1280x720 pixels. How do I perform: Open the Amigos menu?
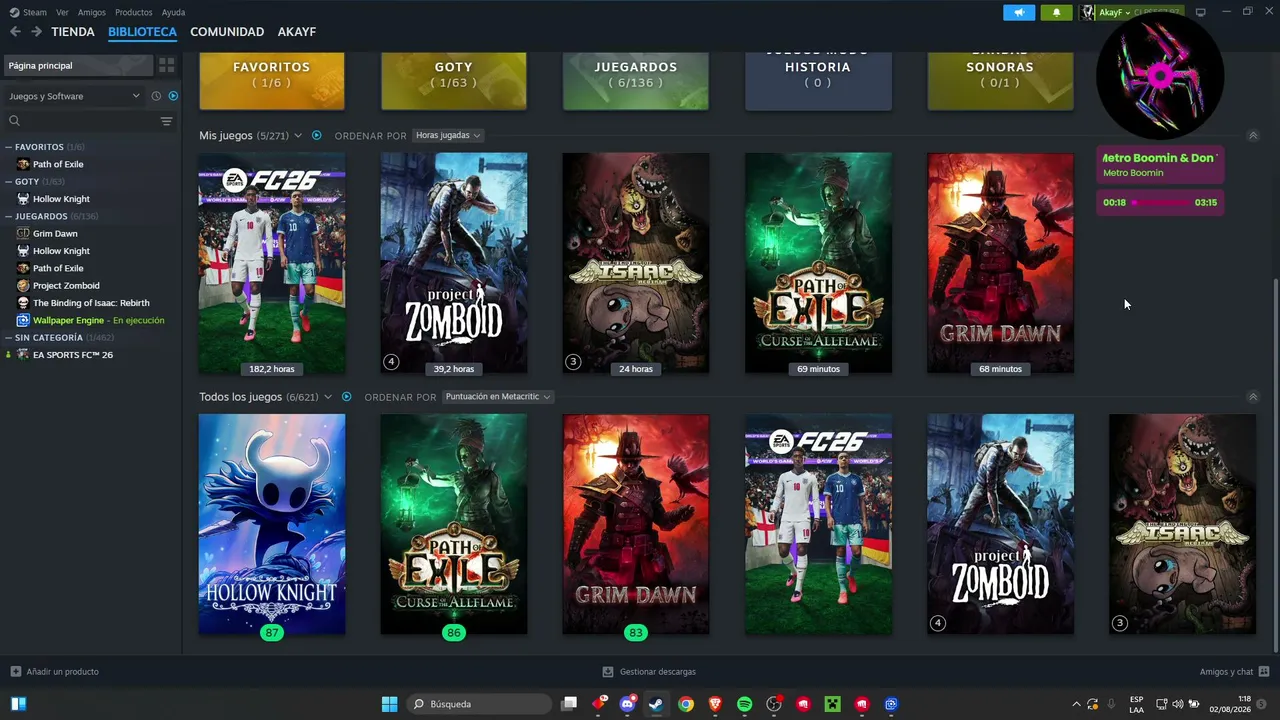tap(92, 12)
